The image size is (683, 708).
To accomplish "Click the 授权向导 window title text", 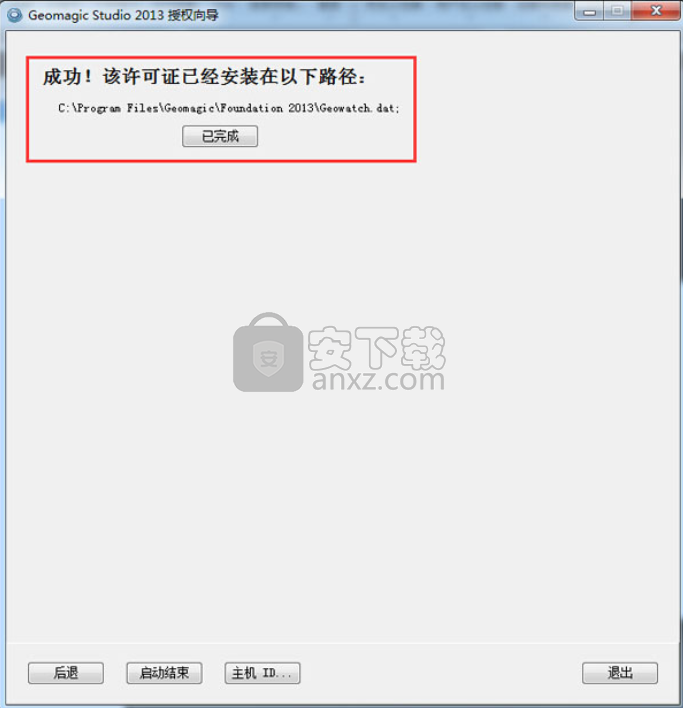I will [x=193, y=15].
